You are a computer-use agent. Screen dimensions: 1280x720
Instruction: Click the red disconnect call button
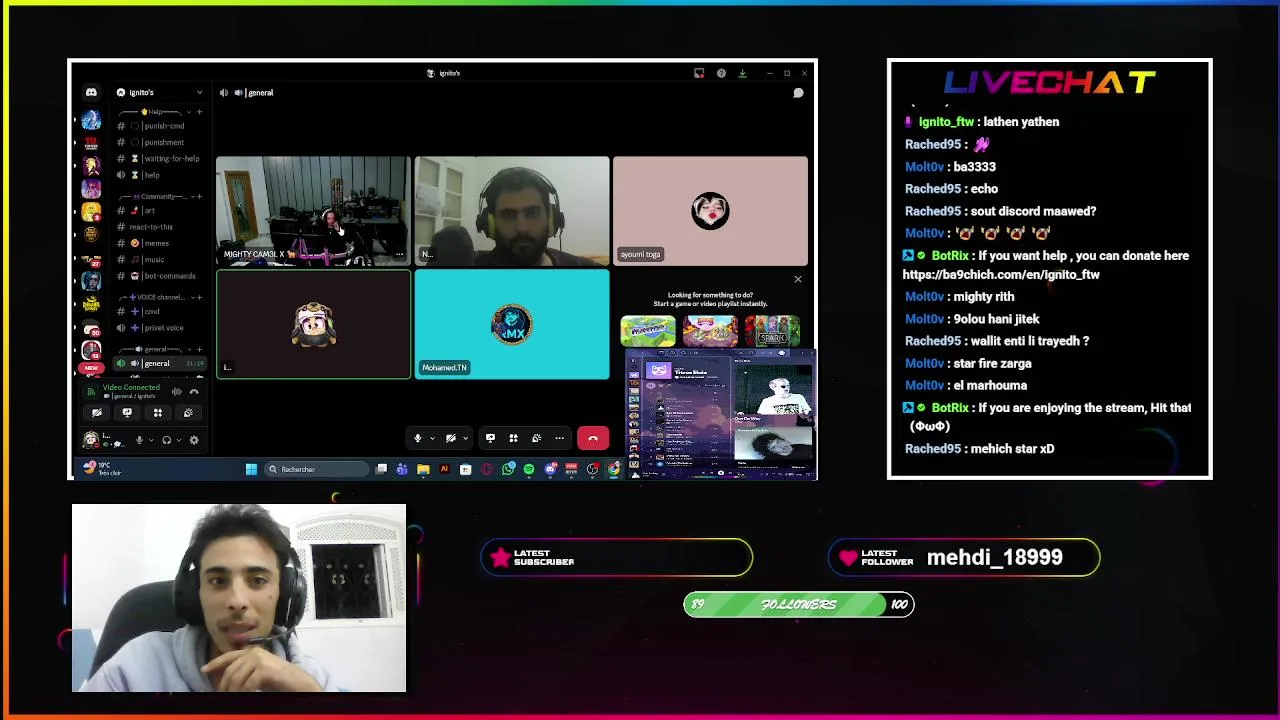click(x=593, y=438)
